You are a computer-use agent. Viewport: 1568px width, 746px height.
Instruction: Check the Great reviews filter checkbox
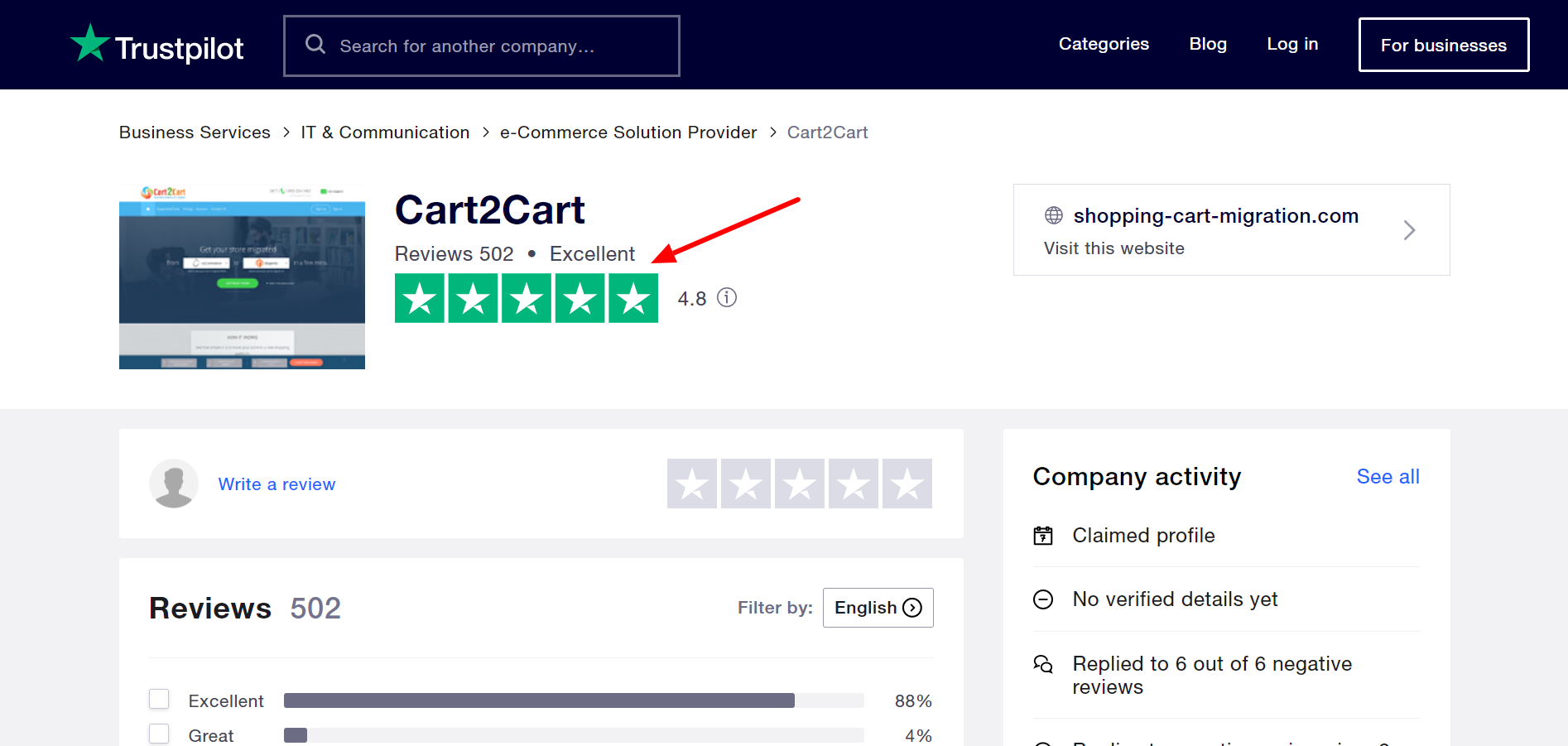tap(158, 734)
